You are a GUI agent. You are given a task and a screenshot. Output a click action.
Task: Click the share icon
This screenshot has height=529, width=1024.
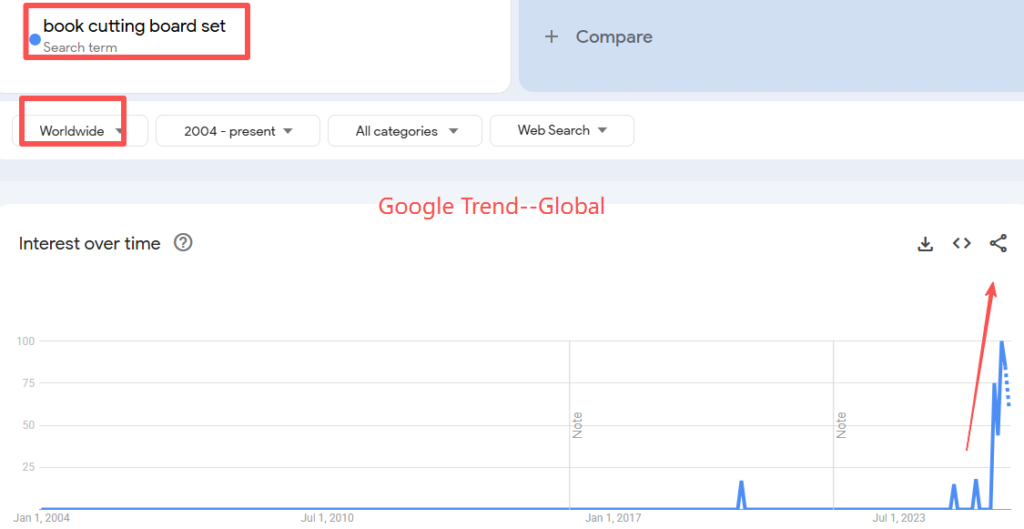coord(997,244)
